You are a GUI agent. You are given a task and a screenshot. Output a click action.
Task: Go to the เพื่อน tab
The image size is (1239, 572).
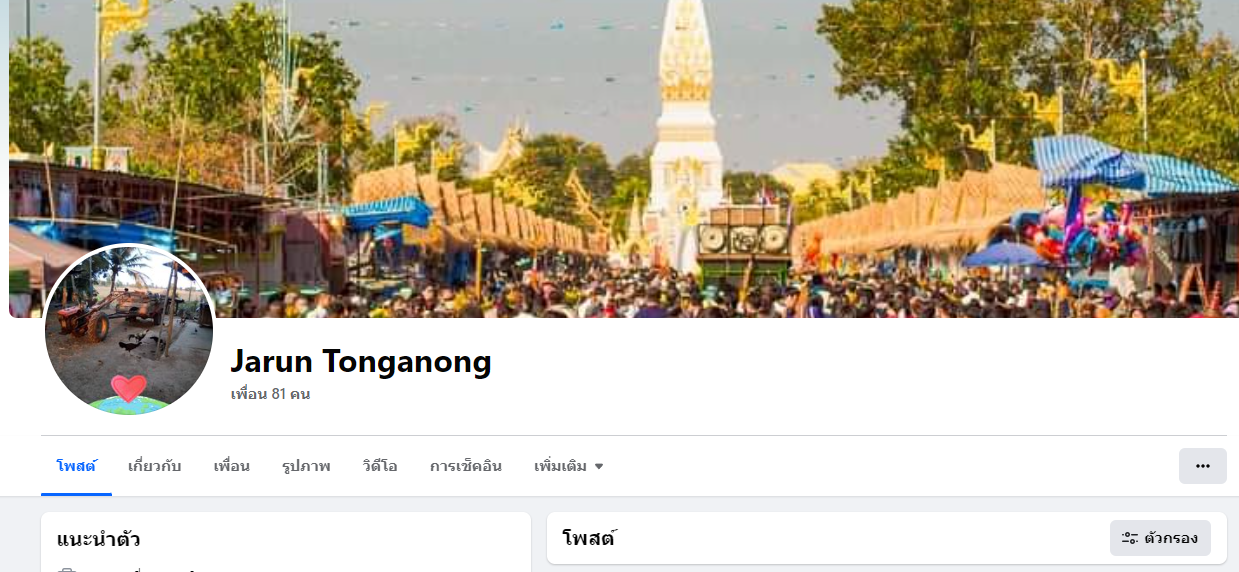(231, 466)
